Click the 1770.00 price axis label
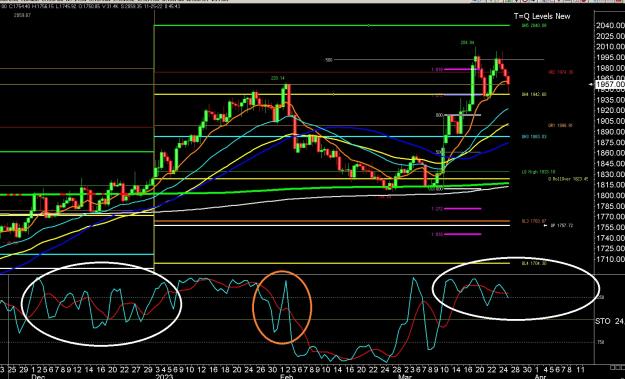 pyautogui.click(x=610, y=217)
